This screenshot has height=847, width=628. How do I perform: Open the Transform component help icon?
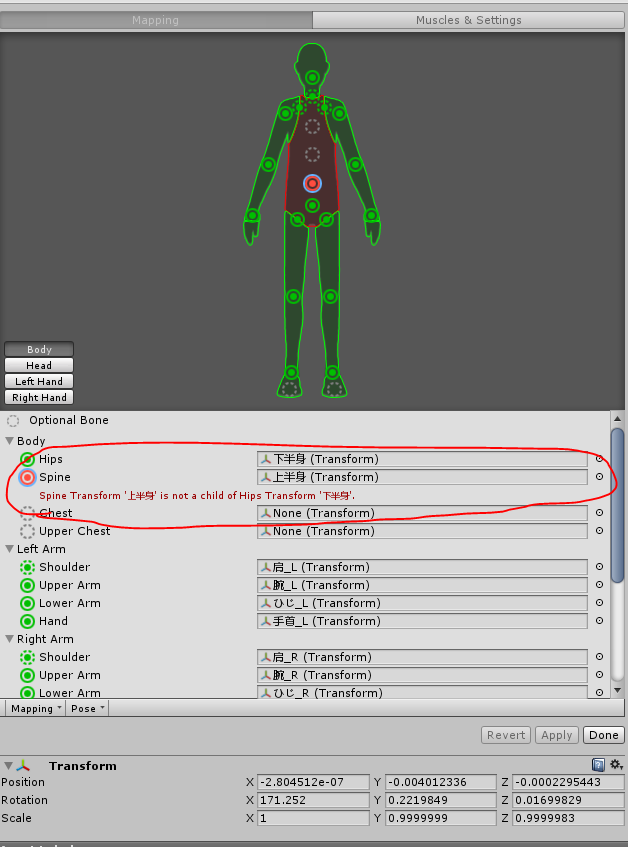point(598,765)
